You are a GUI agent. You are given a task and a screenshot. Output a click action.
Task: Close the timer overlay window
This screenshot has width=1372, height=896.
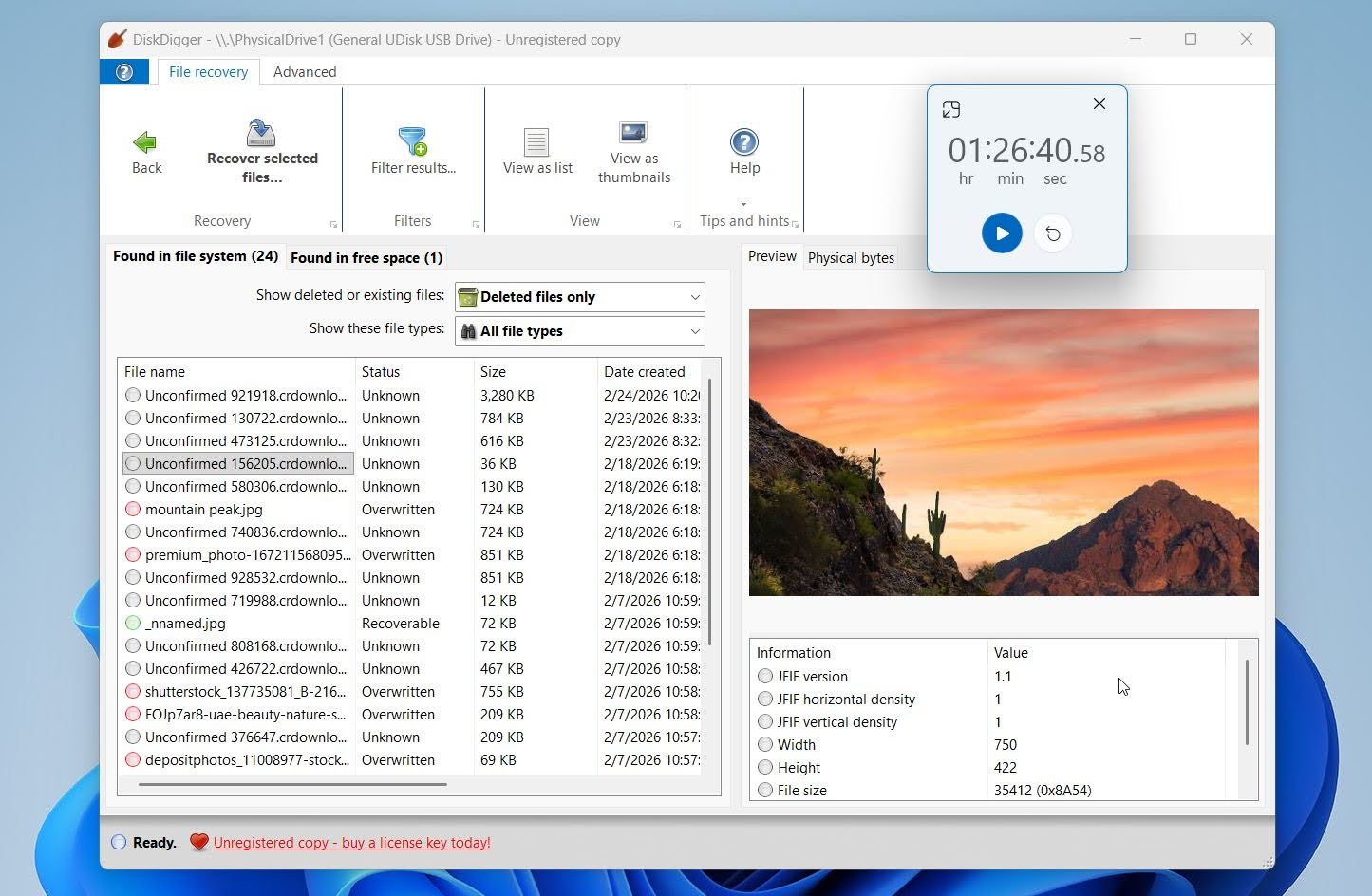click(x=1099, y=103)
